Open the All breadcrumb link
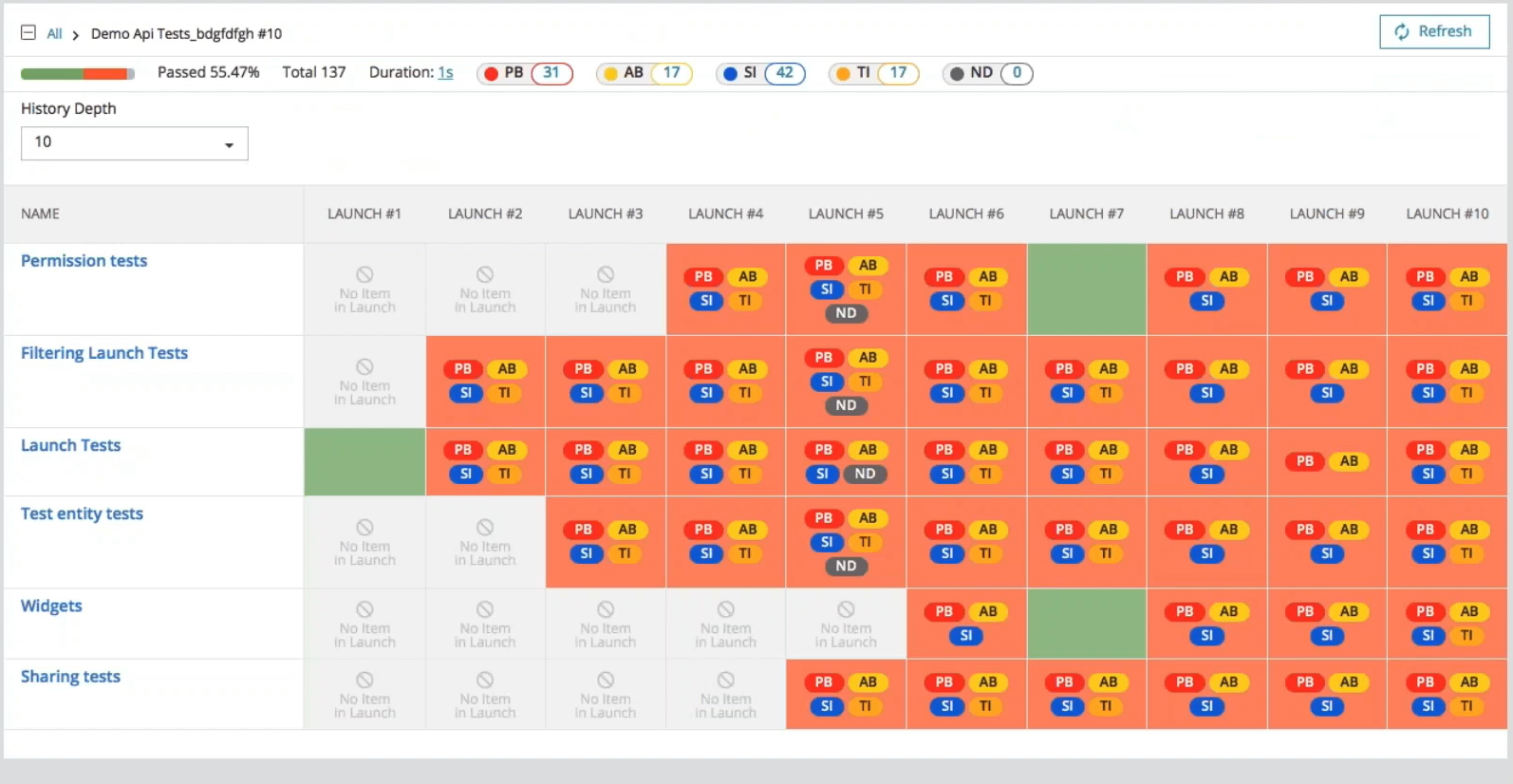 point(54,34)
